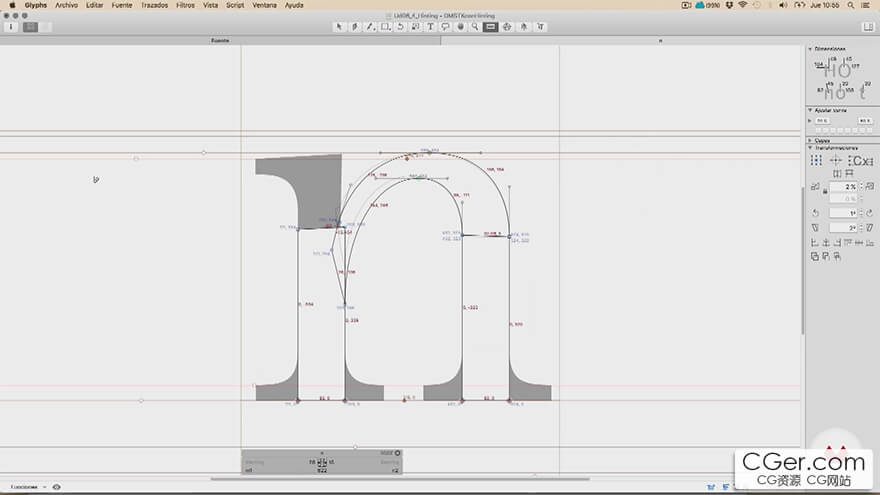
Task: Click the rotation angle field
Action: click(x=844, y=213)
